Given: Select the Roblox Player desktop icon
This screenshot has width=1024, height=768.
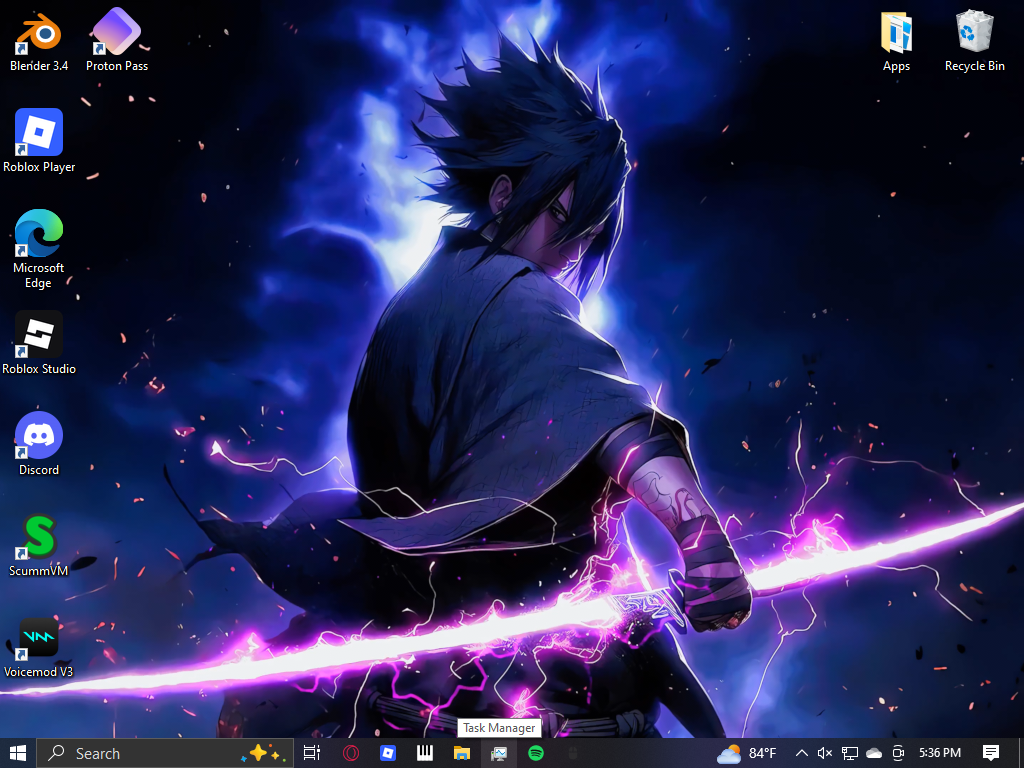Looking at the screenshot, I should (39, 141).
